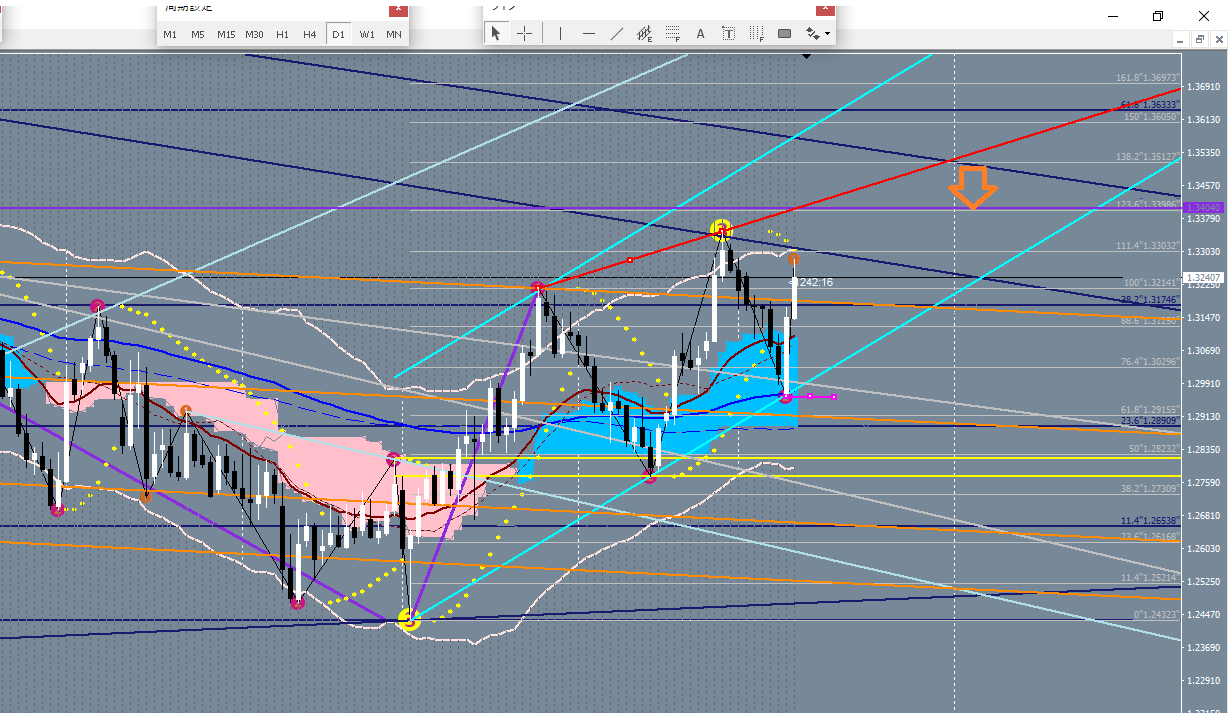Restore the inner chart window
Viewport: 1228px width, 713px height.
1199,40
